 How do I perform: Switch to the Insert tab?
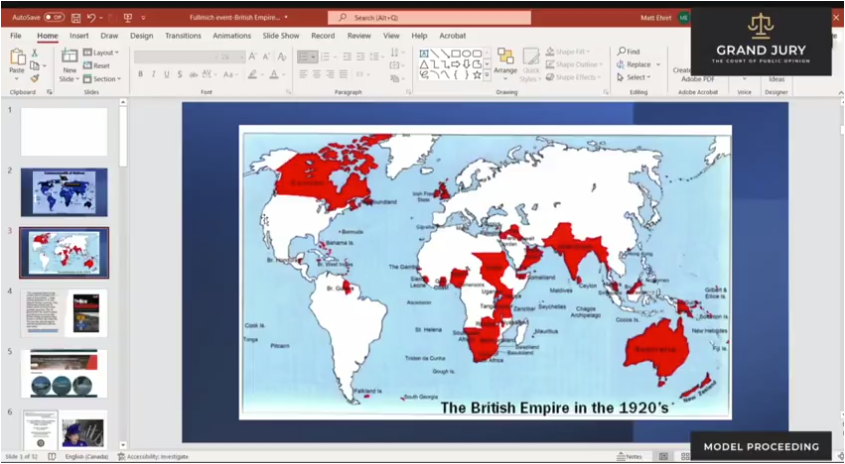[x=79, y=36]
